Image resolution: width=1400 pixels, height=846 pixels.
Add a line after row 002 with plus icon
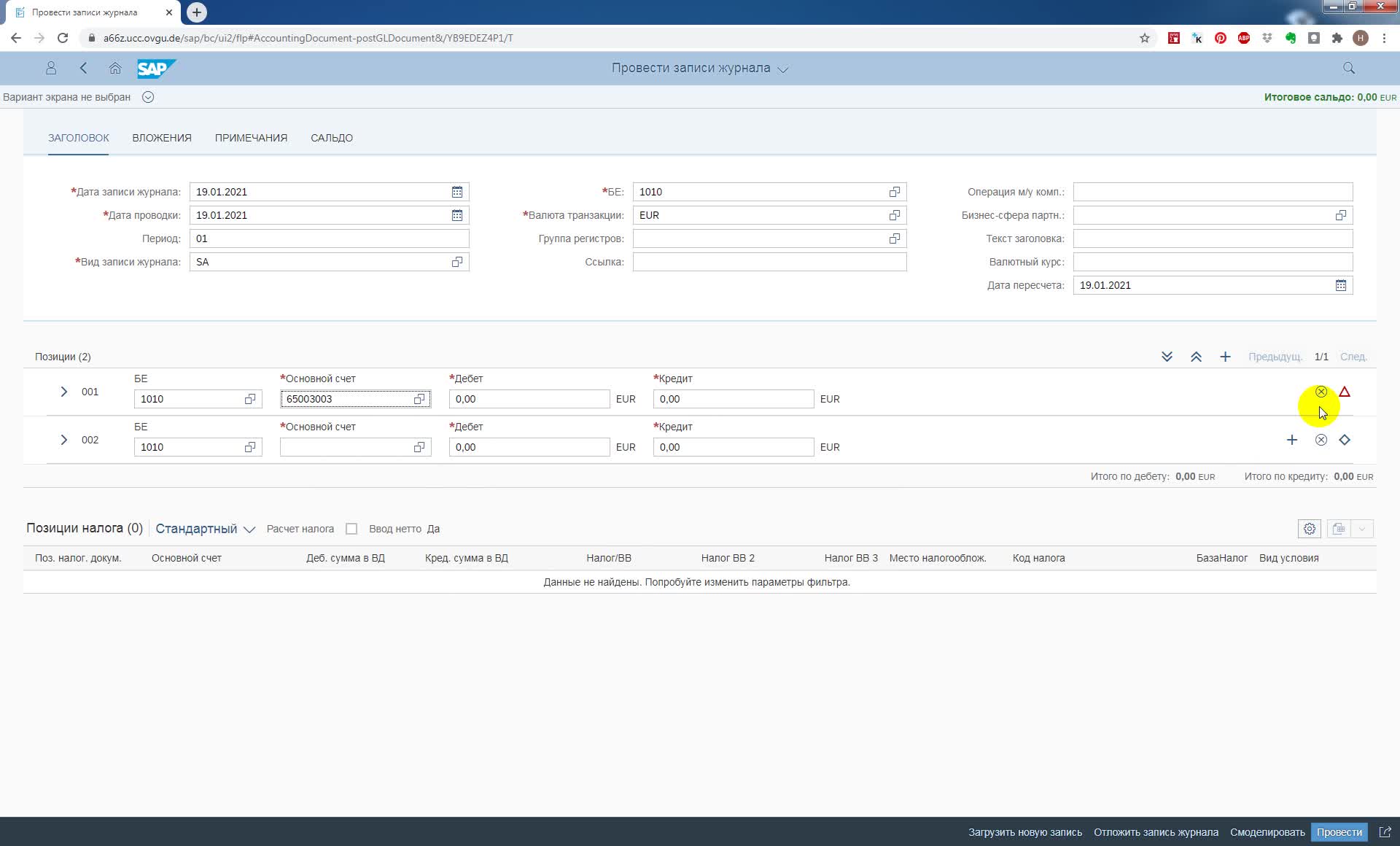point(1292,440)
